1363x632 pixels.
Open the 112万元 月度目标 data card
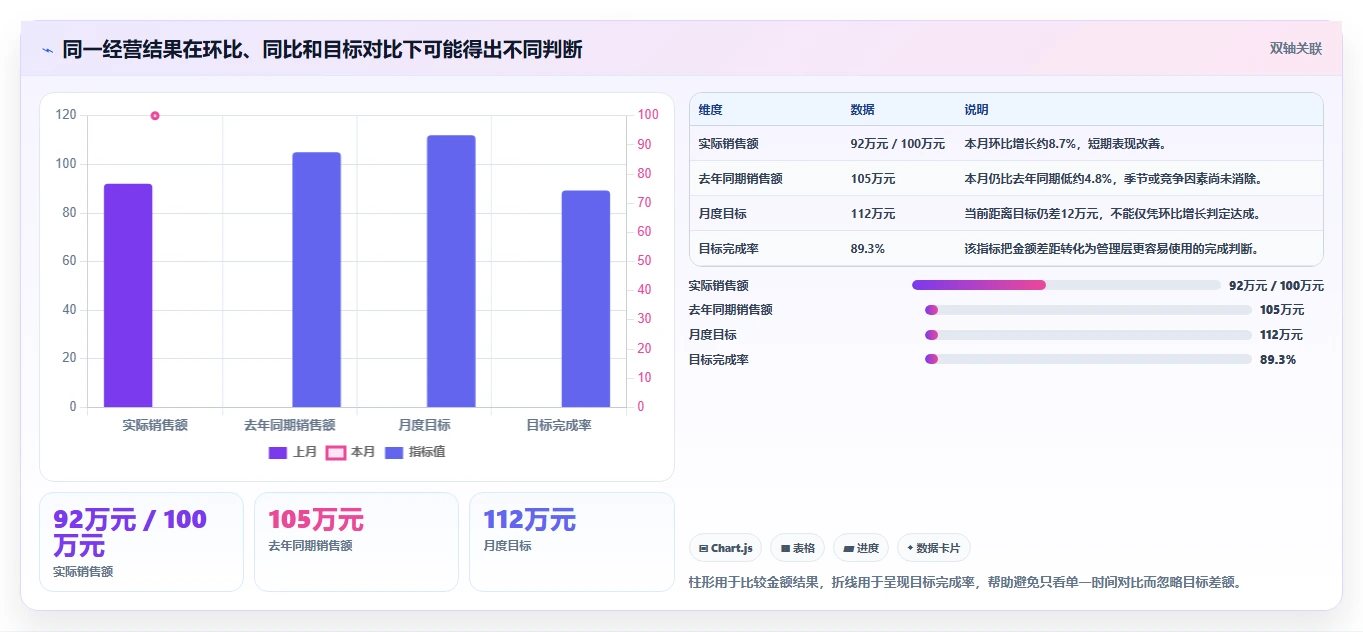[x=572, y=542]
